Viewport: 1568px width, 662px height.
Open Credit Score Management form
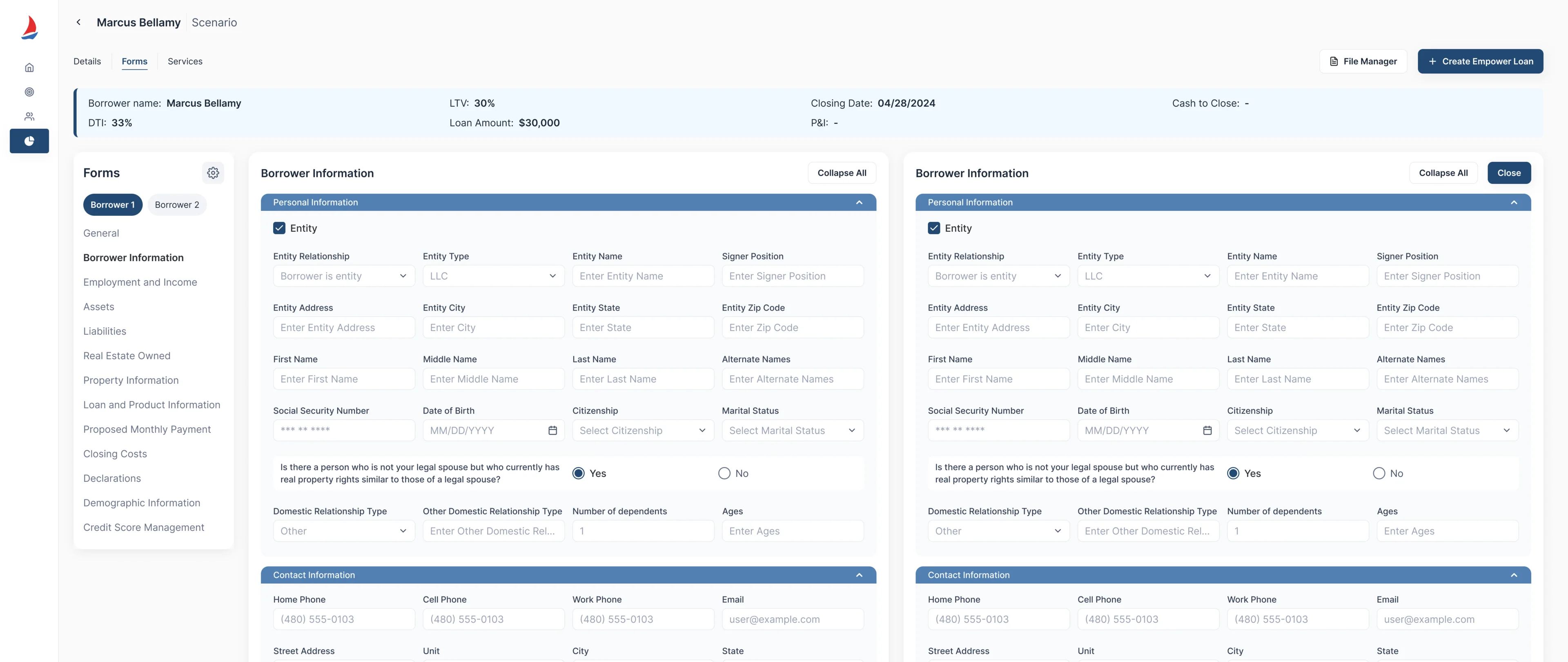tap(144, 528)
